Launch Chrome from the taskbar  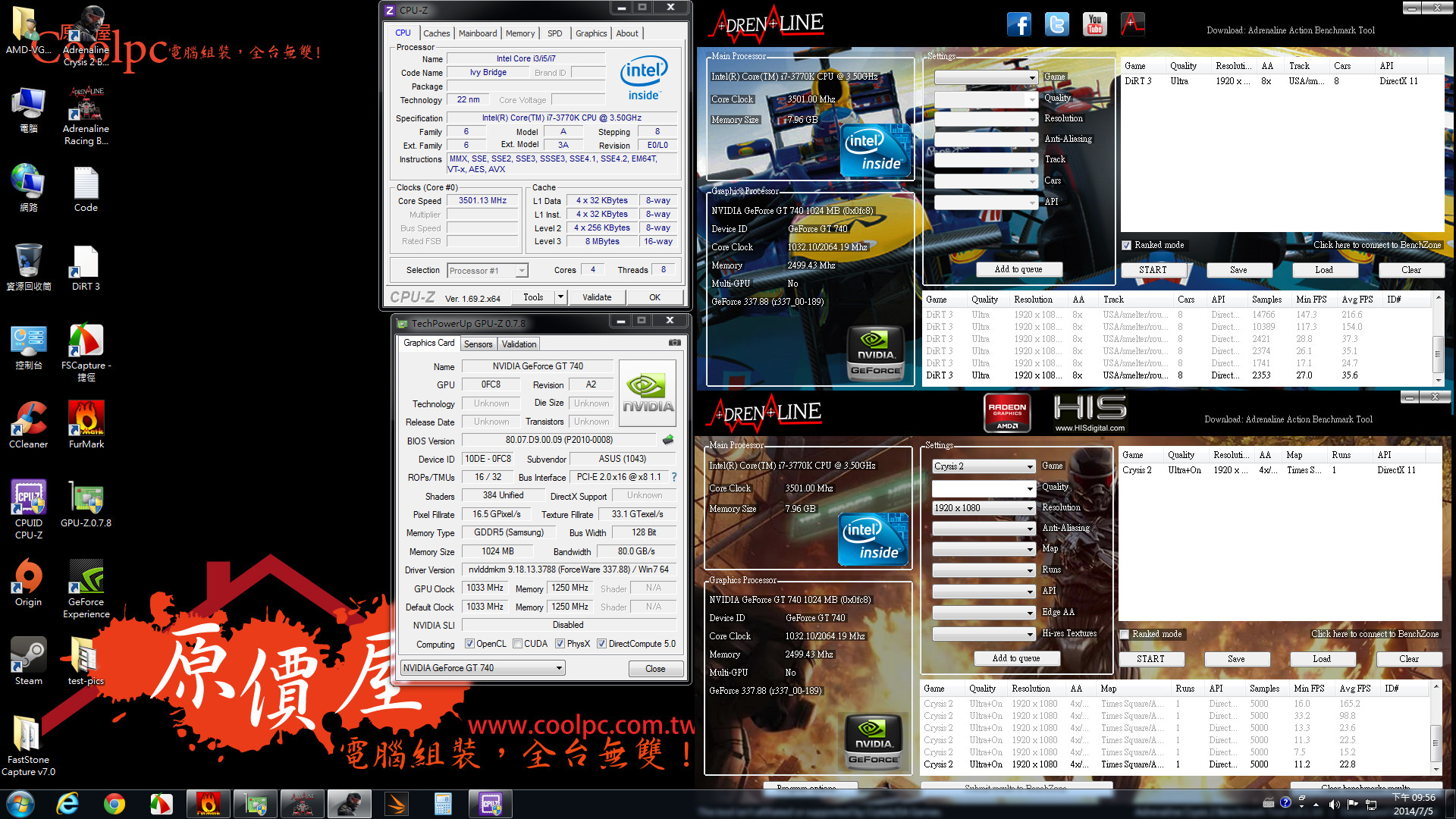click(x=115, y=803)
